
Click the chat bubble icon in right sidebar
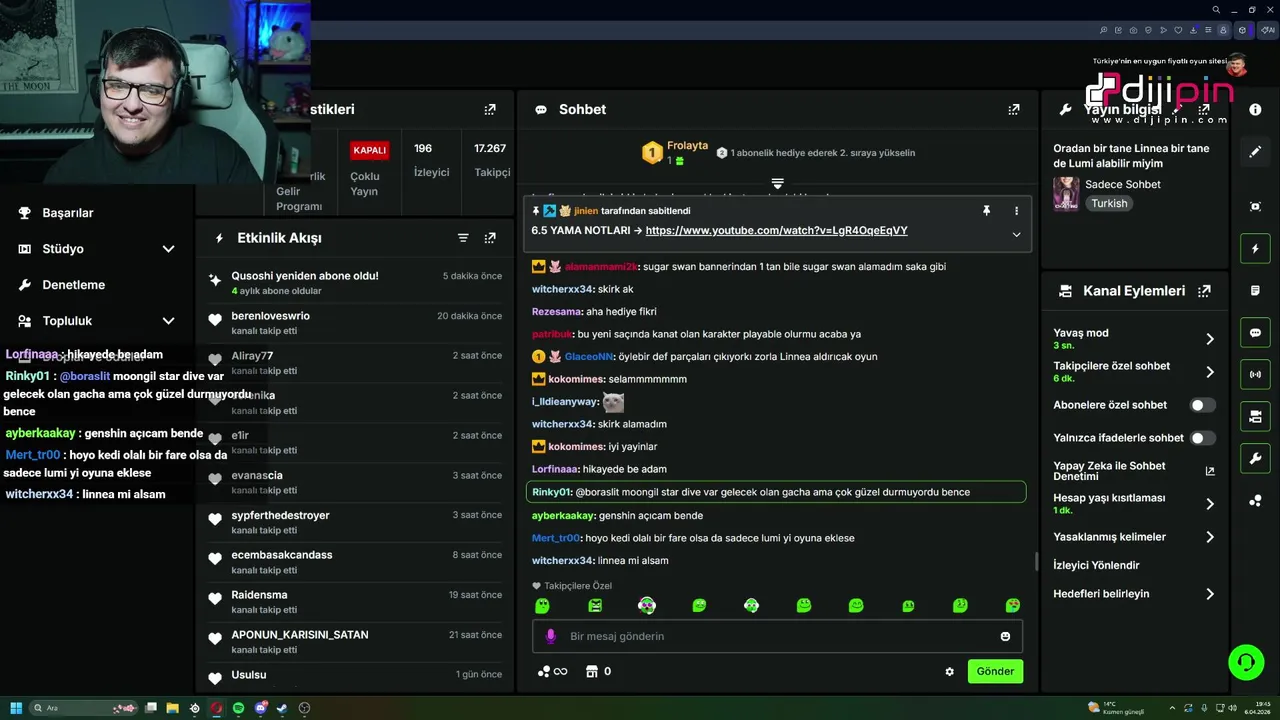click(1255, 333)
